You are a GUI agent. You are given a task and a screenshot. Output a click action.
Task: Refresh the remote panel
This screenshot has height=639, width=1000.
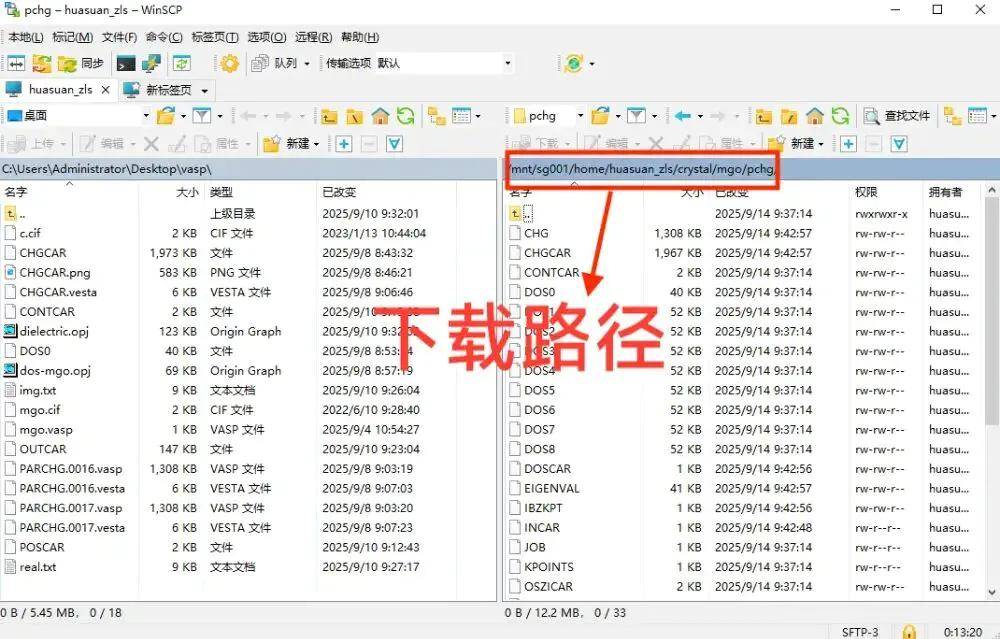coord(841,116)
